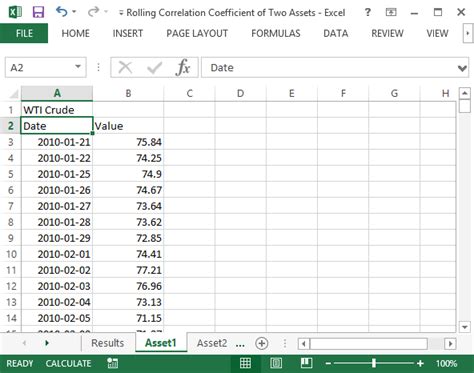Image resolution: width=474 pixels, height=373 pixels.
Task: Open the PAGE LAYOUT ribbon tab
Action: (x=197, y=33)
